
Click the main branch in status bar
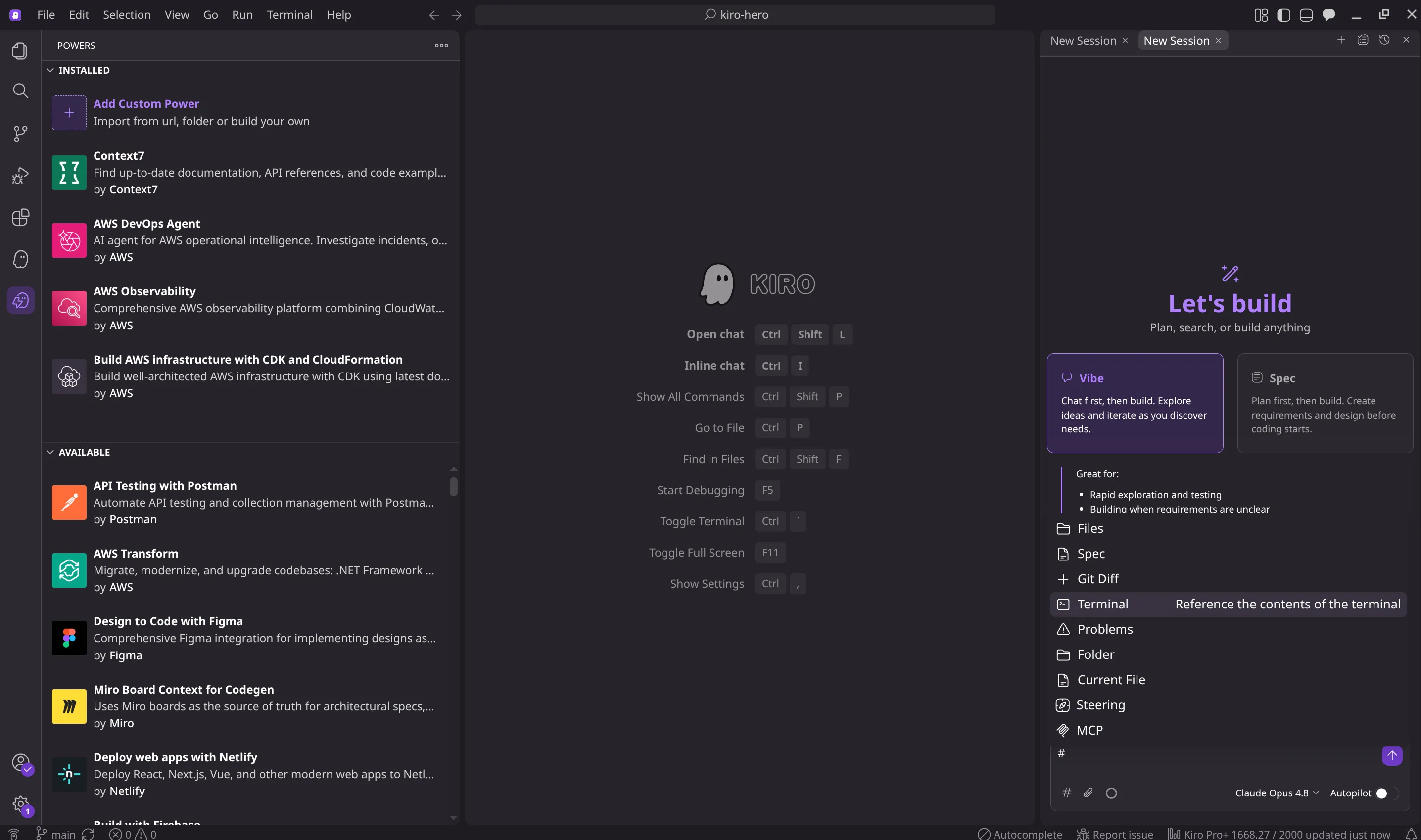click(55, 834)
